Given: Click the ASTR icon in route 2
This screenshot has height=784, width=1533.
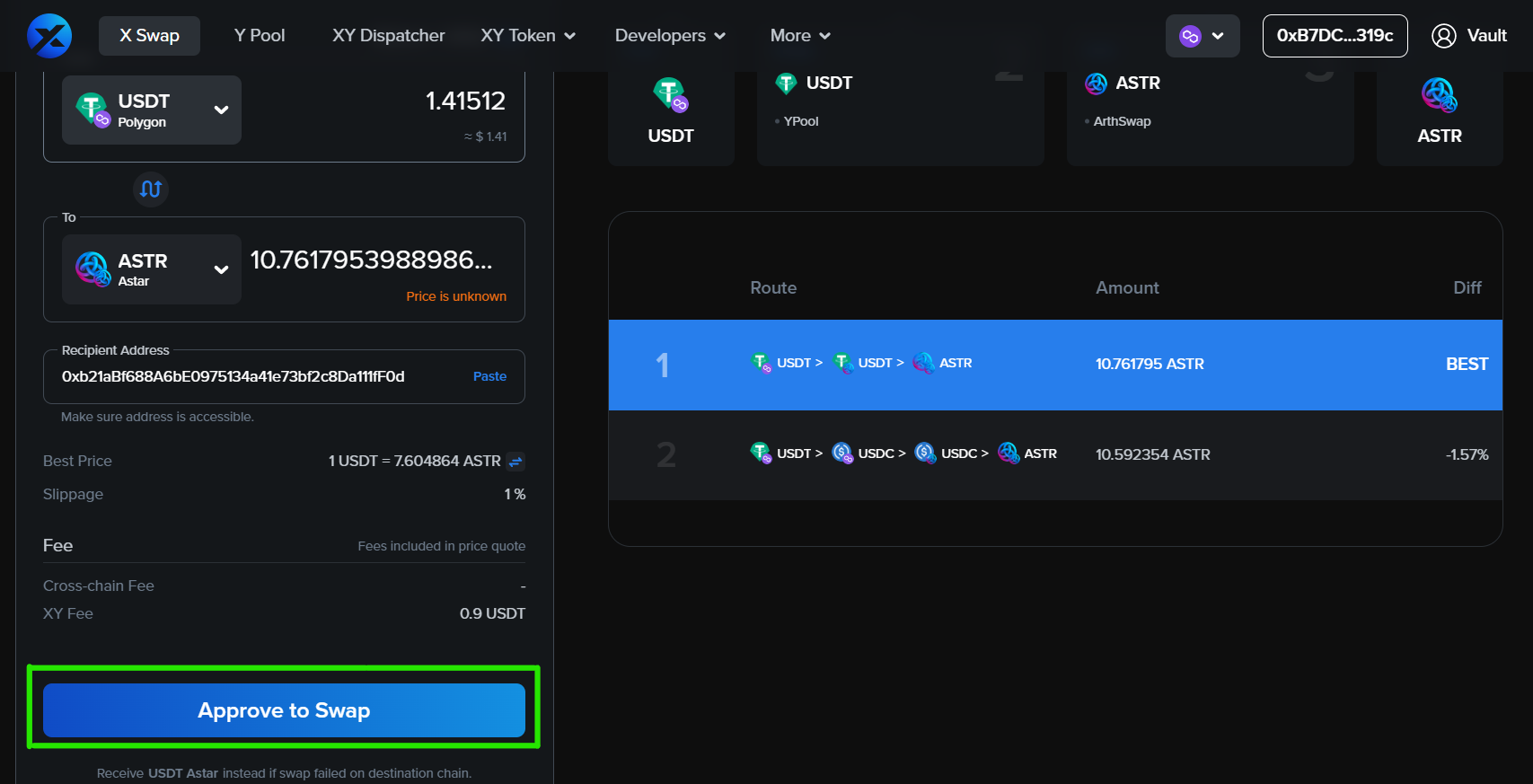Looking at the screenshot, I should pos(1009,454).
